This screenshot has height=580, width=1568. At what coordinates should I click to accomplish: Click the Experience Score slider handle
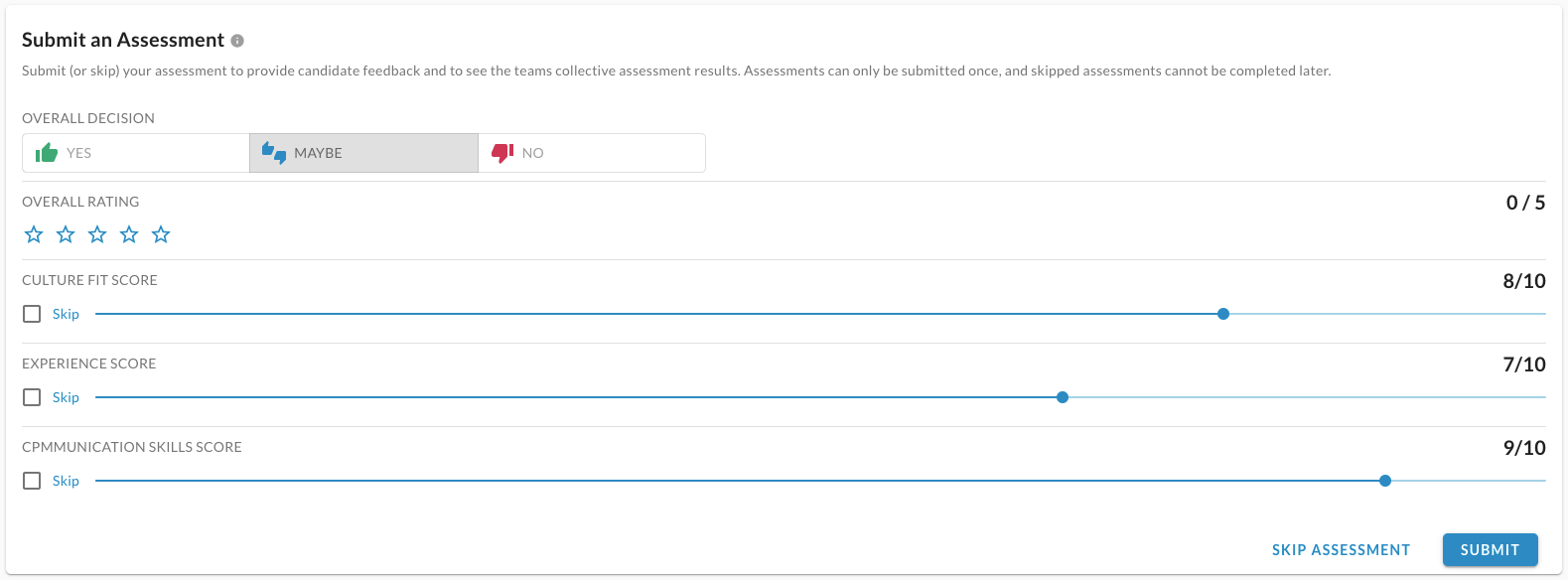1063,397
